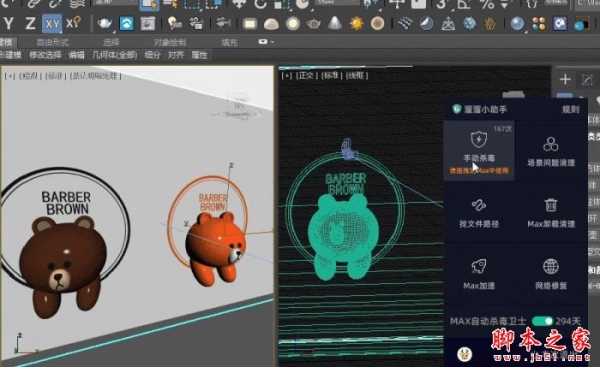Screen dimensions: 600x367
Task: Click the four colored spheres icon
Action: click(539, 24)
